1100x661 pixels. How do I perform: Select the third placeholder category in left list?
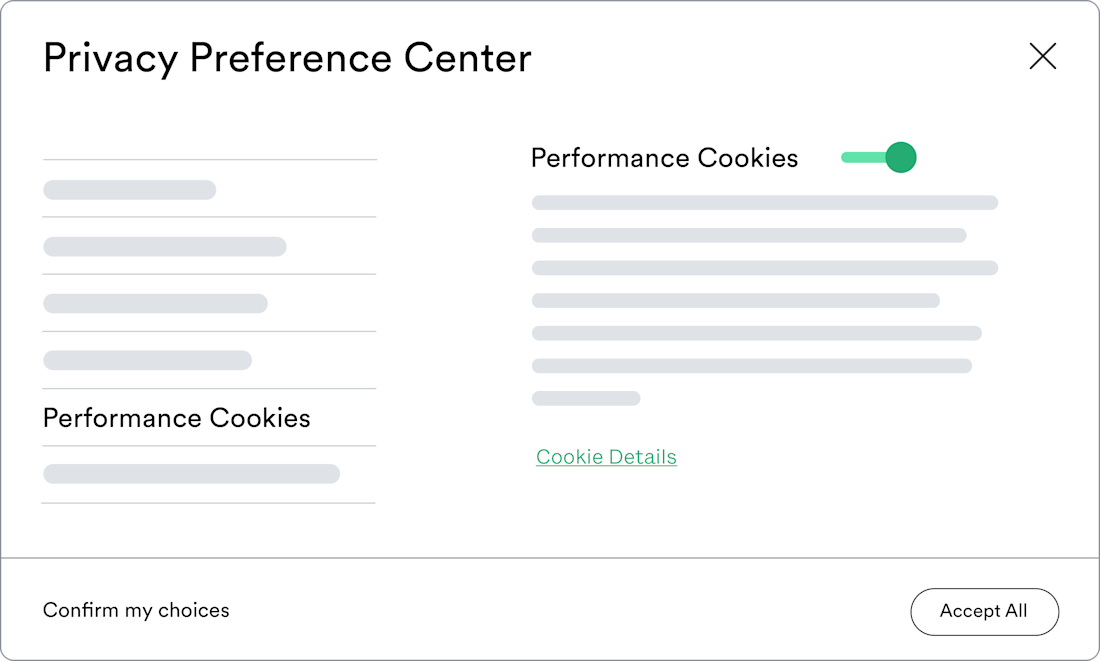(x=155, y=303)
